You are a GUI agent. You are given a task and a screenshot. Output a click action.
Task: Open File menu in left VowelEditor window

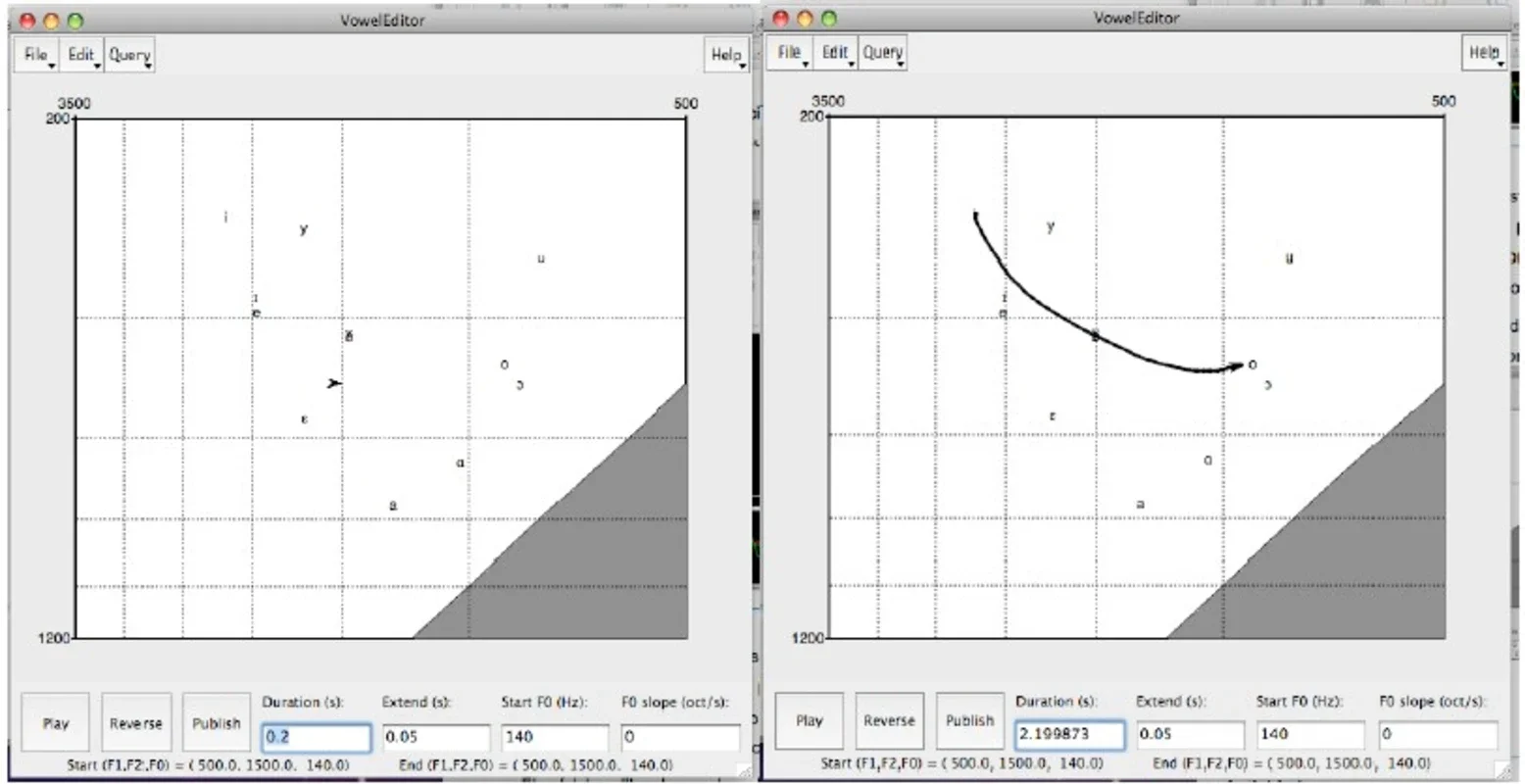[36, 55]
